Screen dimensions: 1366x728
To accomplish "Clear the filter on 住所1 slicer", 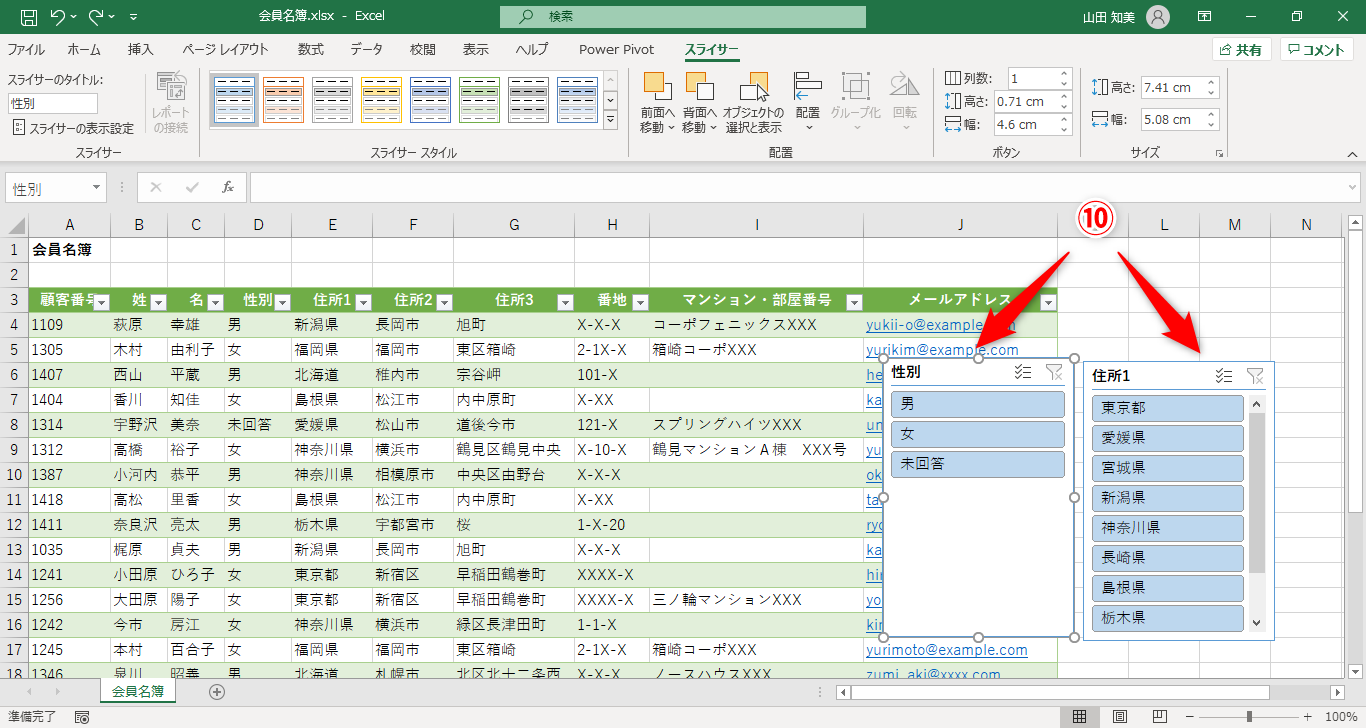I will pos(1255,376).
